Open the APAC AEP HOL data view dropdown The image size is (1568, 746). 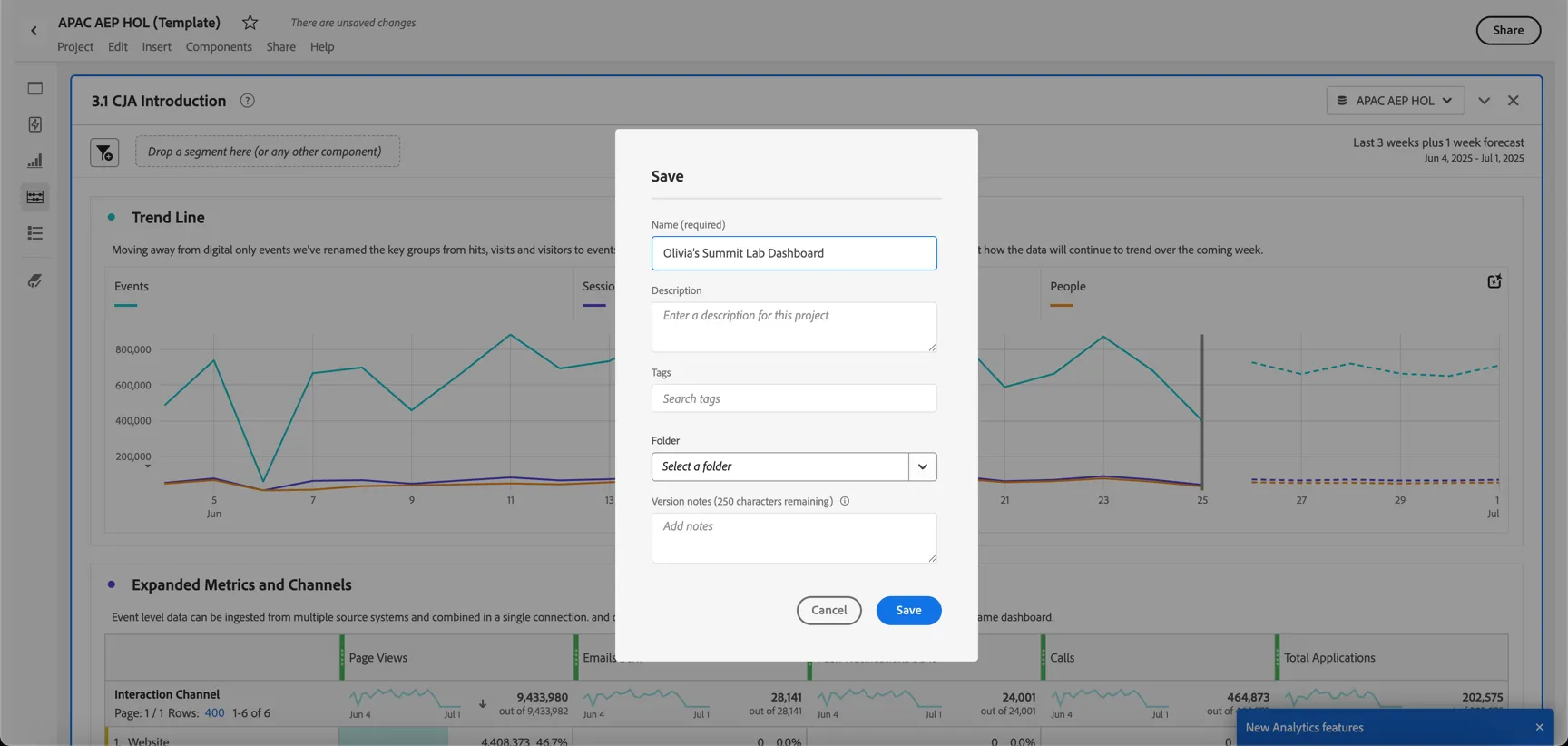click(1395, 101)
